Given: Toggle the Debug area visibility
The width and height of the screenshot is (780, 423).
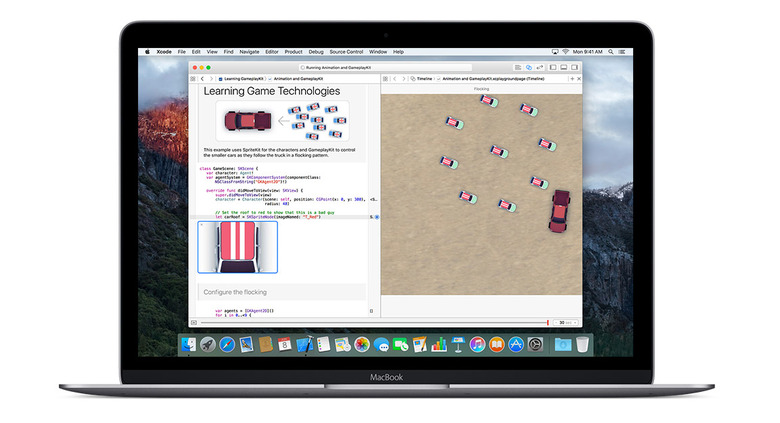Looking at the screenshot, I should click(x=563, y=67).
